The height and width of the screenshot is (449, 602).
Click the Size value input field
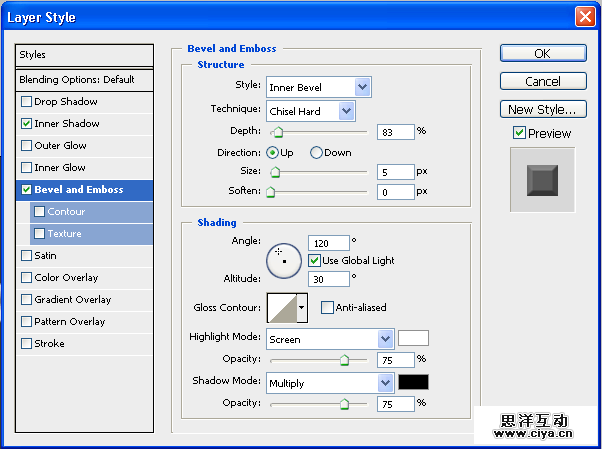[396, 172]
